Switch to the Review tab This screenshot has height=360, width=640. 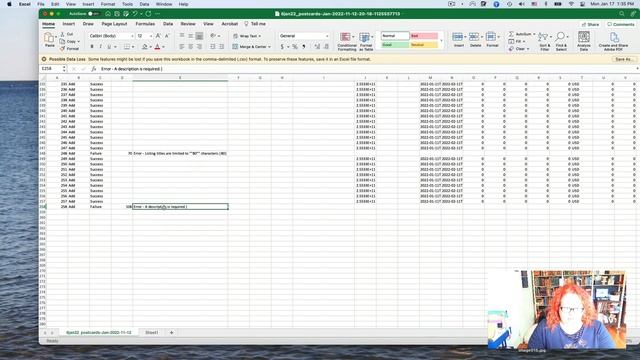coord(188,24)
